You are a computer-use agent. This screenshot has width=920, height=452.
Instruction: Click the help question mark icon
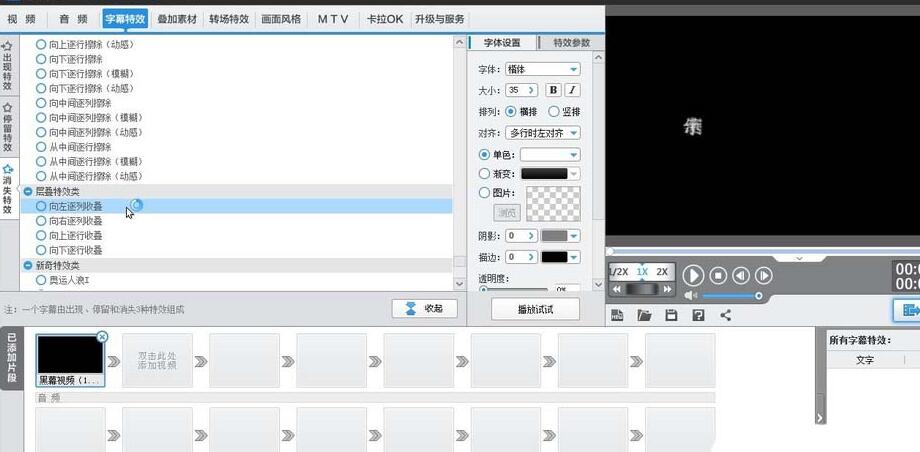point(698,315)
